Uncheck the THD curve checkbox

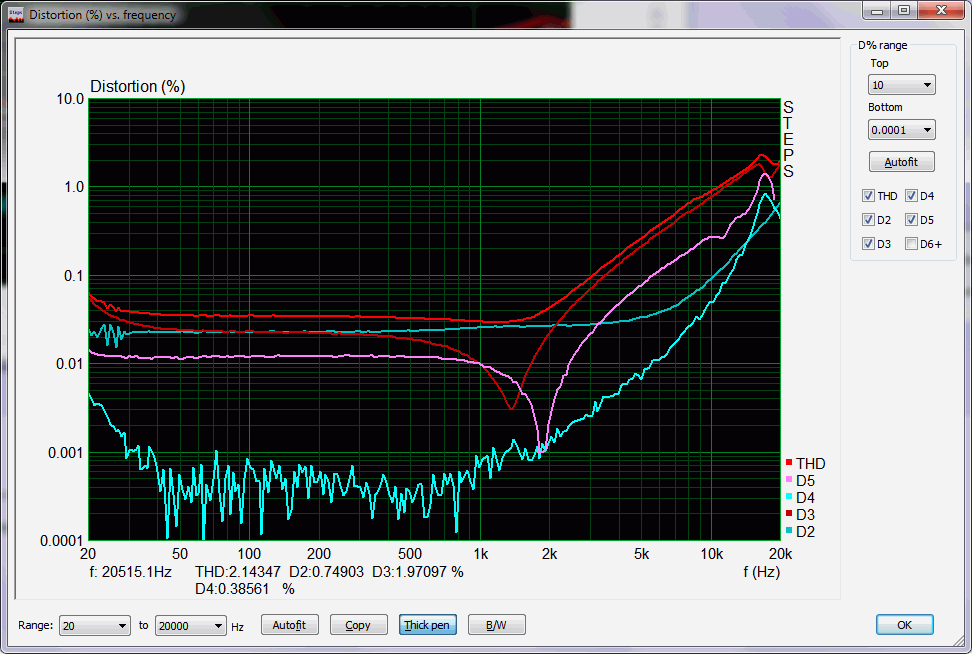pyautogui.click(x=869, y=195)
